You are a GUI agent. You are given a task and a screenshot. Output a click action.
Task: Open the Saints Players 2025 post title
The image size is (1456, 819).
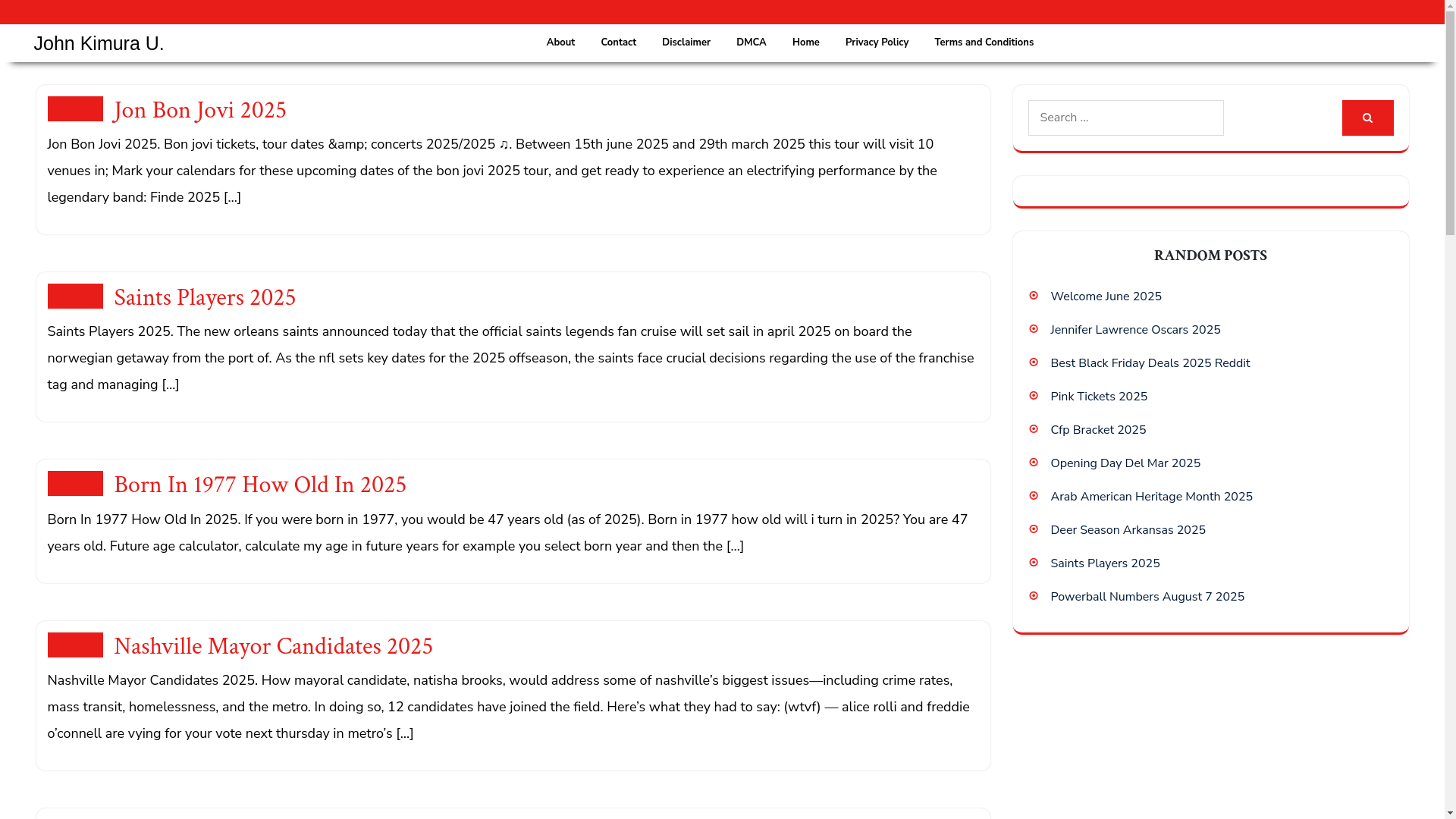click(x=205, y=298)
